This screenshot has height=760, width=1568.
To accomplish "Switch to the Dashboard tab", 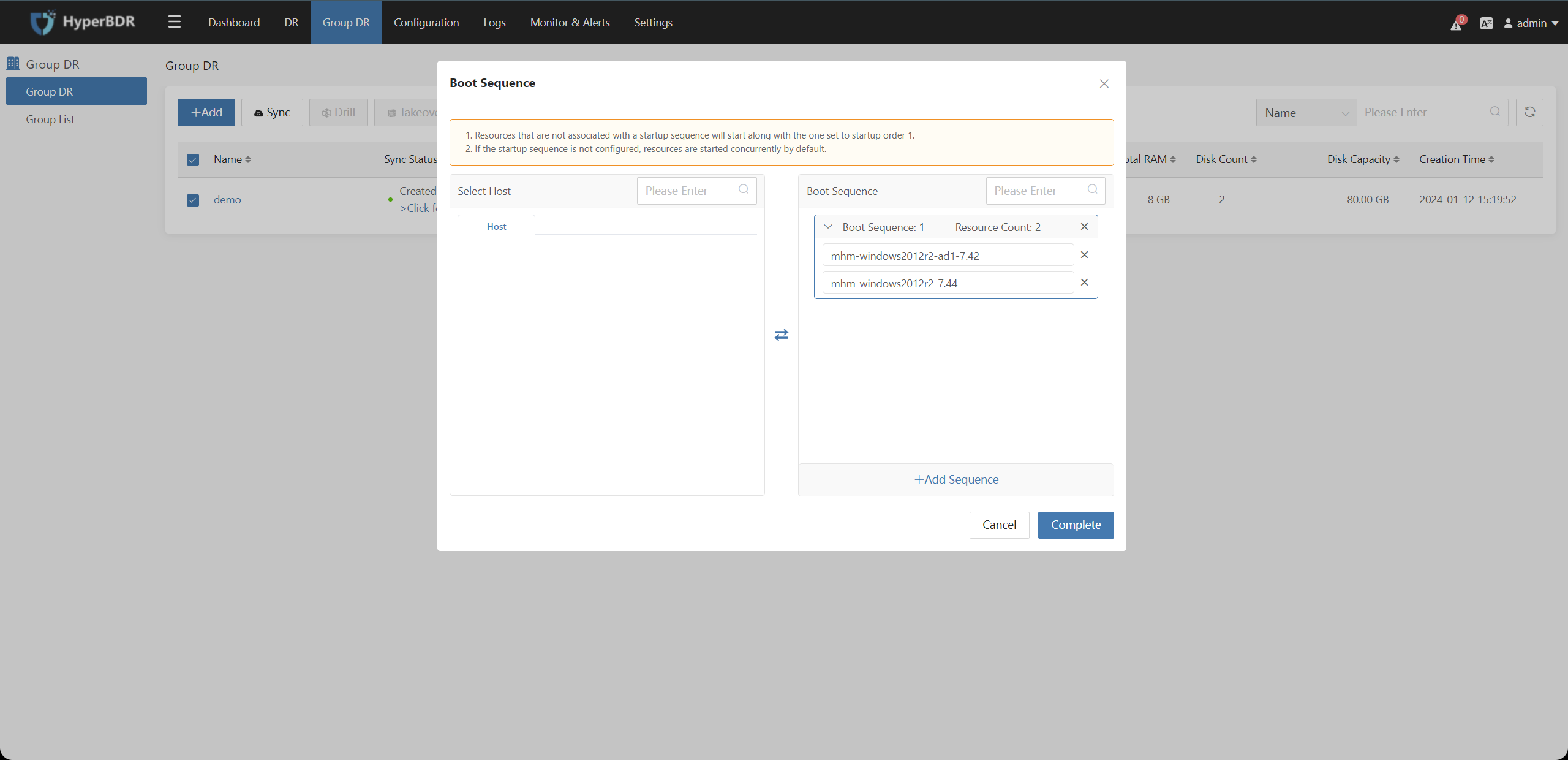I will click(x=233, y=21).
